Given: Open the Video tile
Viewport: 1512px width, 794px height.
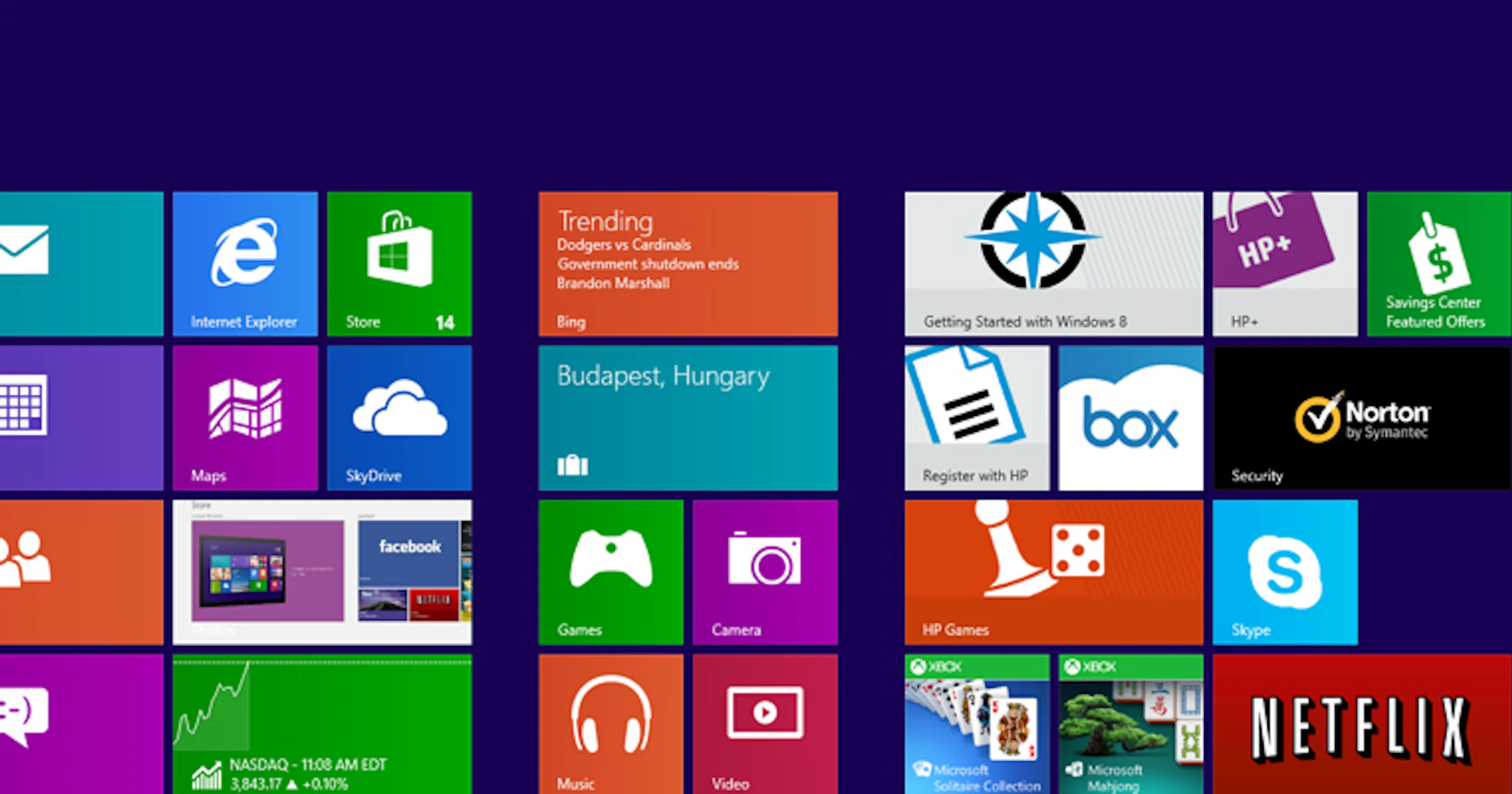Looking at the screenshot, I should coord(765,724).
